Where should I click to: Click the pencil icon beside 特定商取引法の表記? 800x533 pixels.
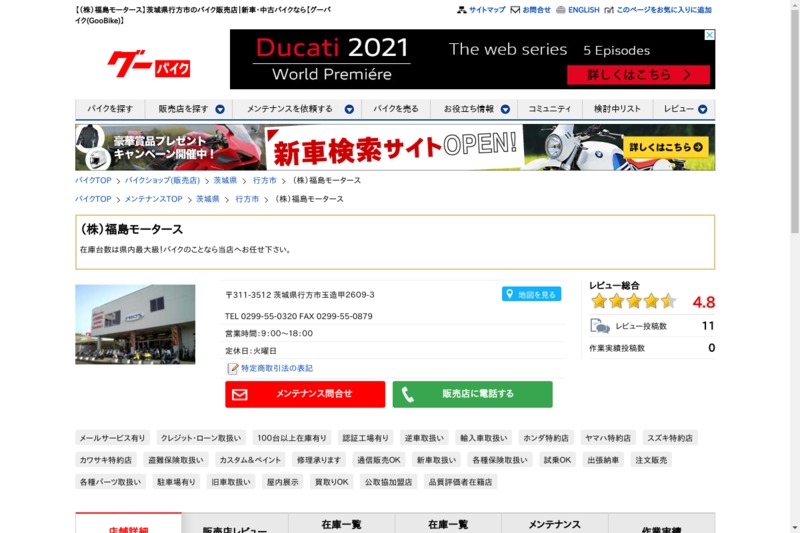click(233, 368)
